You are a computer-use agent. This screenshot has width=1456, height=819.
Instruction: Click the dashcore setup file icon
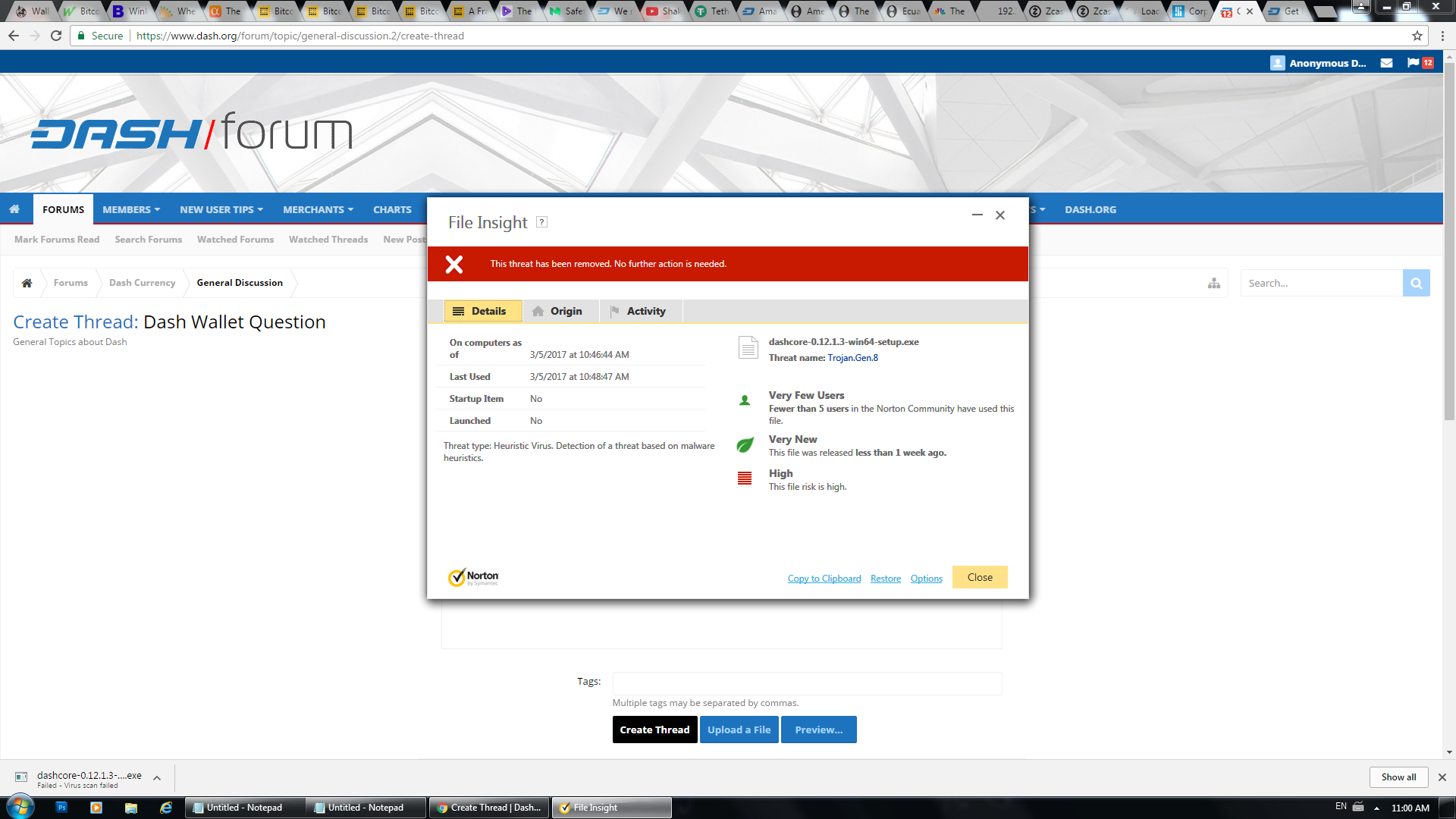click(748, 347)
